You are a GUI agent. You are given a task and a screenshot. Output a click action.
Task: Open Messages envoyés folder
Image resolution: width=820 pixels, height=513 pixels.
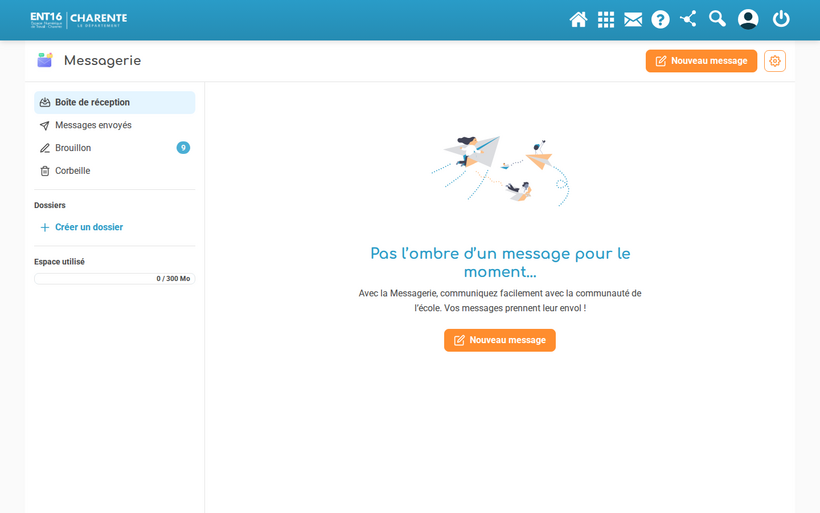click(x=115, y=126)
